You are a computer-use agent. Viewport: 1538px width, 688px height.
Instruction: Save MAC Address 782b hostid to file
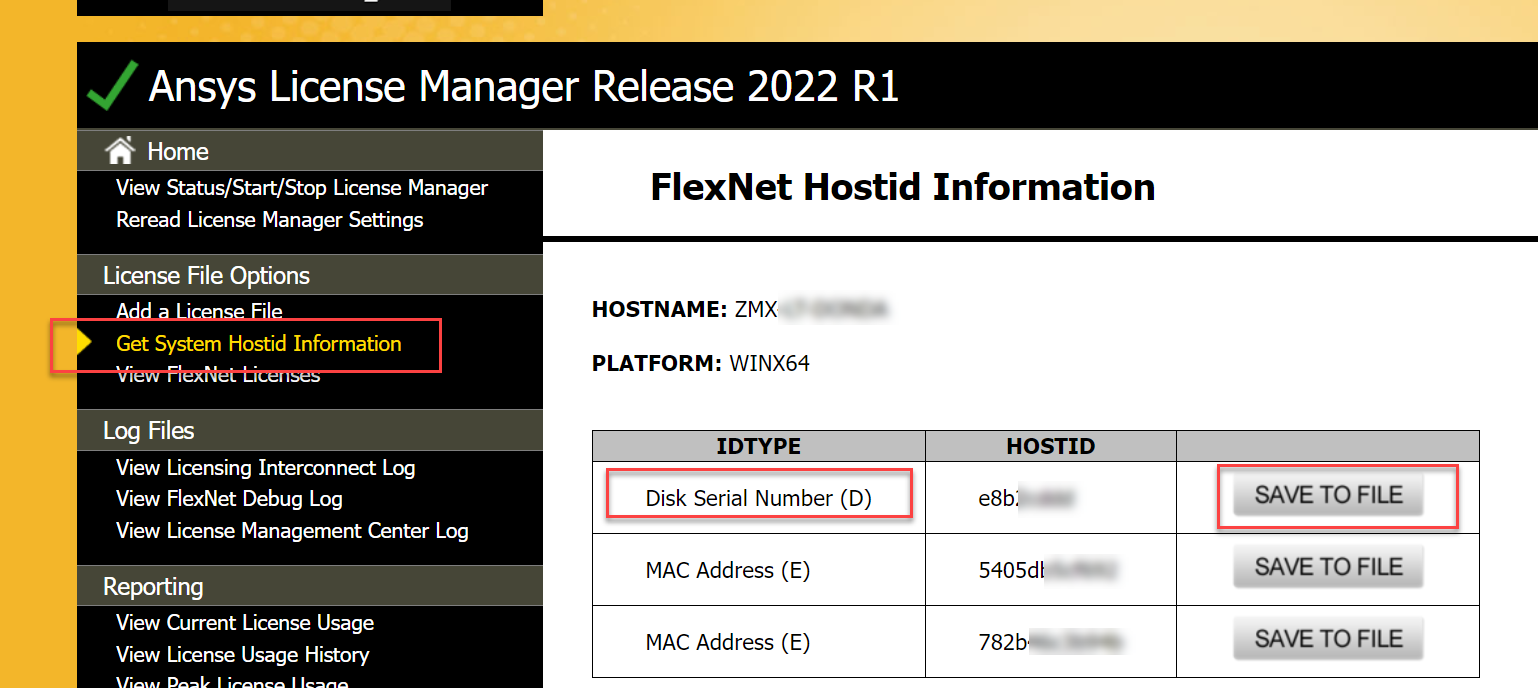point(1328,640)
